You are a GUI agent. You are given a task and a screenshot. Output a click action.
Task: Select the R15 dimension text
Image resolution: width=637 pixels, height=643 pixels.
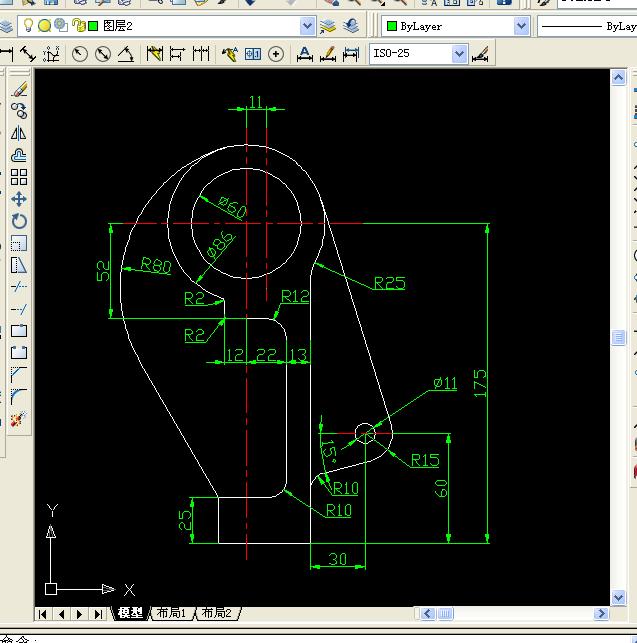pos(425,460)
